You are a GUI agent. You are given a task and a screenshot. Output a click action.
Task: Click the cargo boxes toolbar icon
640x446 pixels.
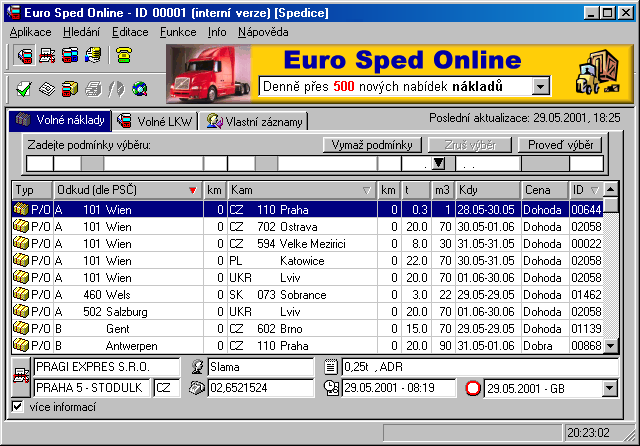tap(70, 89)
